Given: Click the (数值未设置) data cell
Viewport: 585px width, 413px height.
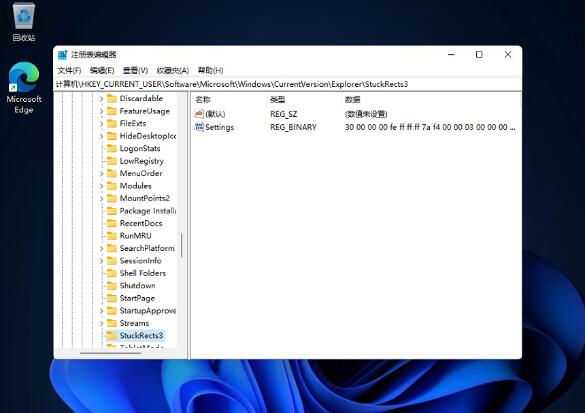Looking at the screenshot, I should [x=366, y=114].
